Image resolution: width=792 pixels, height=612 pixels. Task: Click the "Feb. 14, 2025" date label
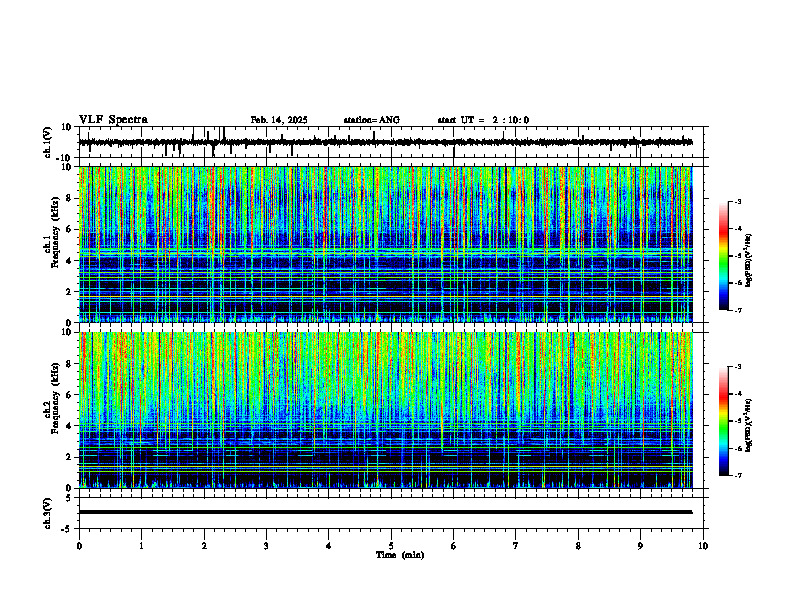point(279,120)
